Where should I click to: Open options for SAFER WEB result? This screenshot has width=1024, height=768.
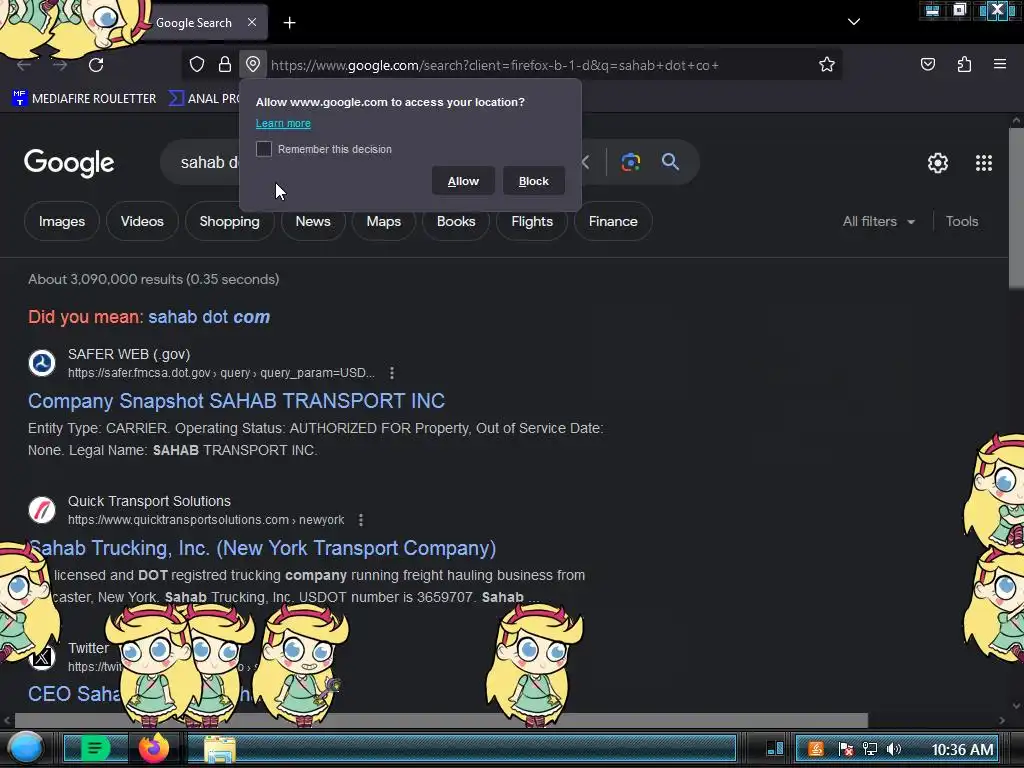[392, 373]
